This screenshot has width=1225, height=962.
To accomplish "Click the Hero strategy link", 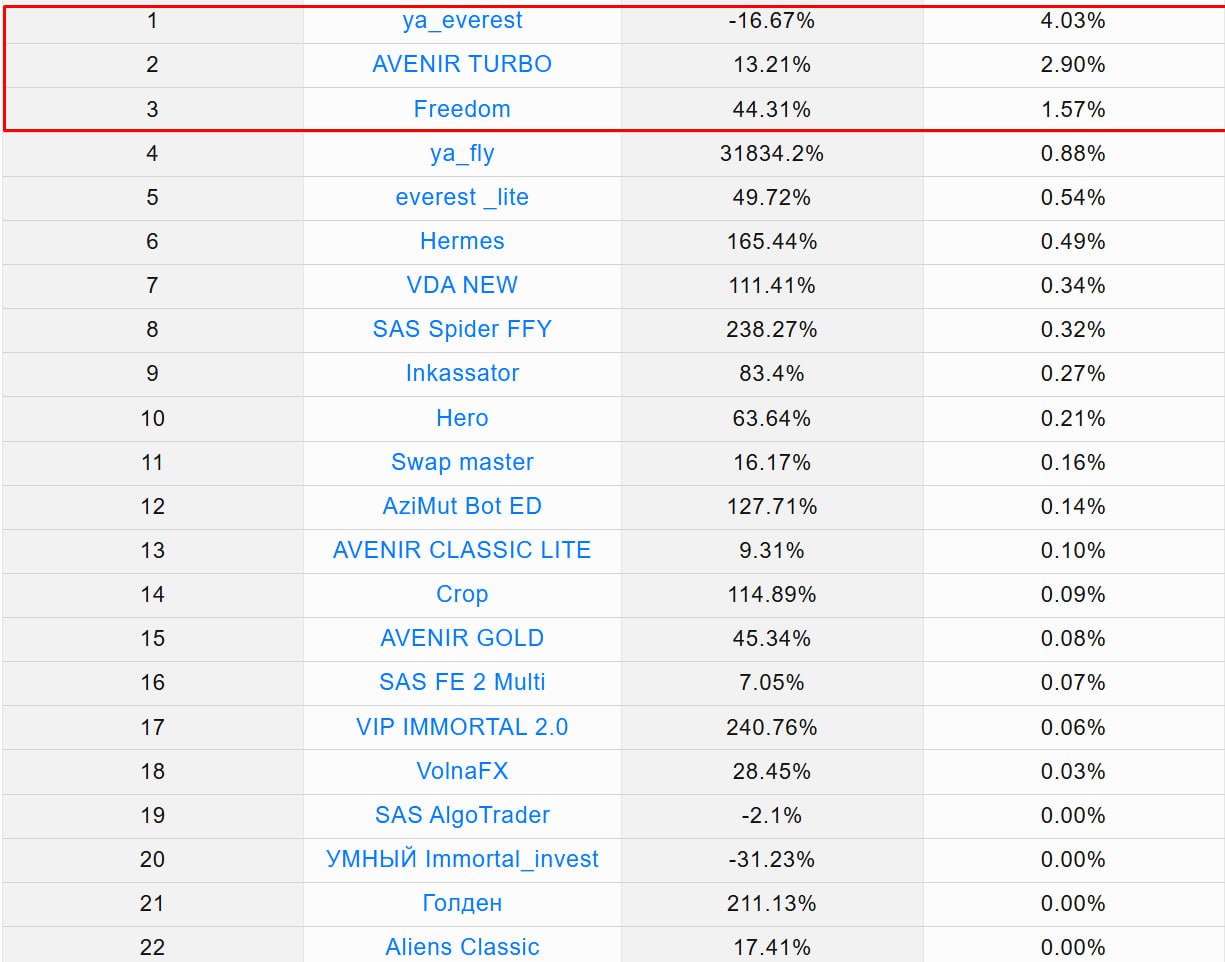I will pyautogui.click(x=462, y=418).
